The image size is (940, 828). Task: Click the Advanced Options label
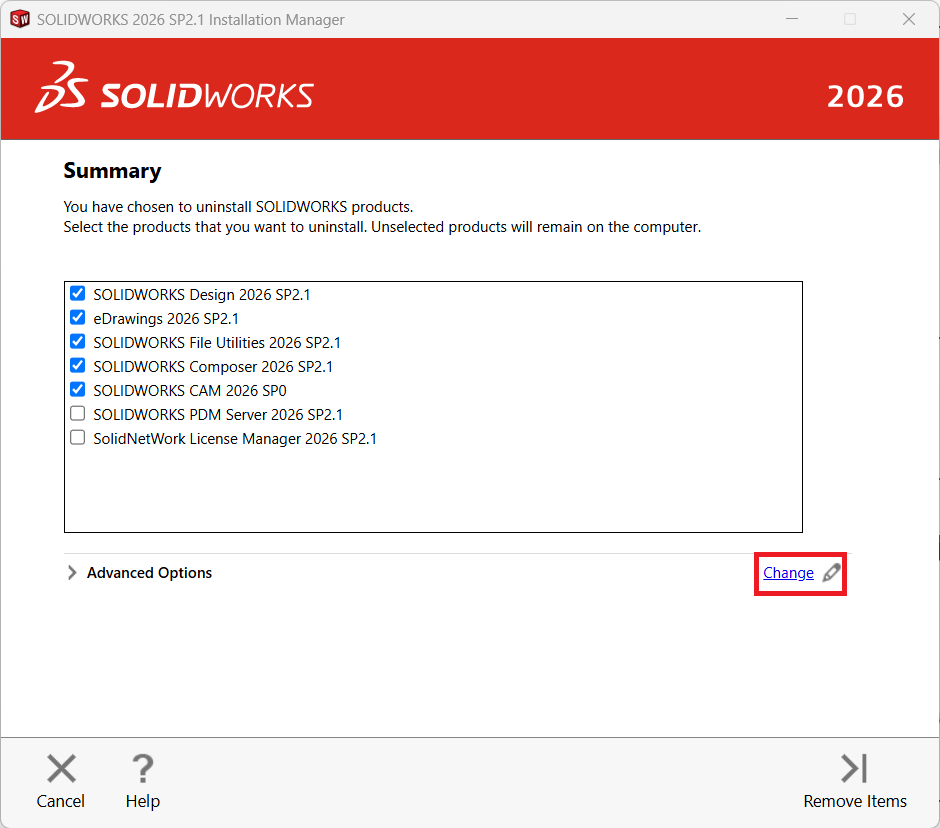click(149, 573)
